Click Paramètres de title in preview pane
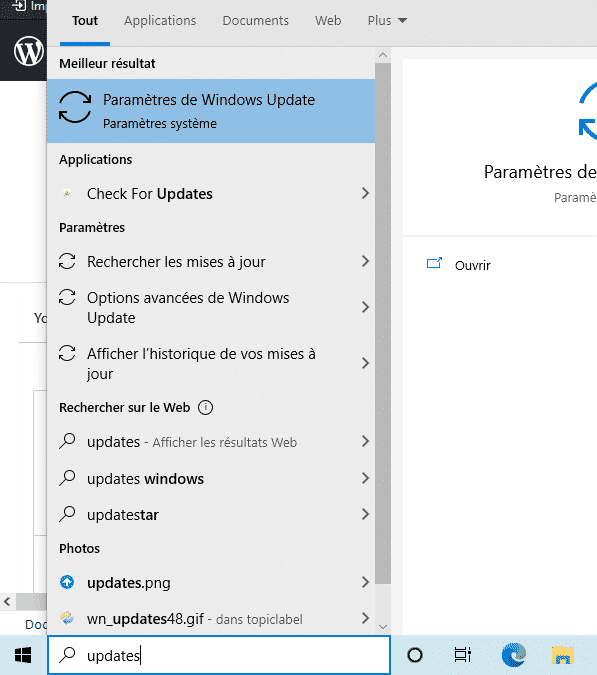This screenshot has width=597, height=675. tap(540, 172)
